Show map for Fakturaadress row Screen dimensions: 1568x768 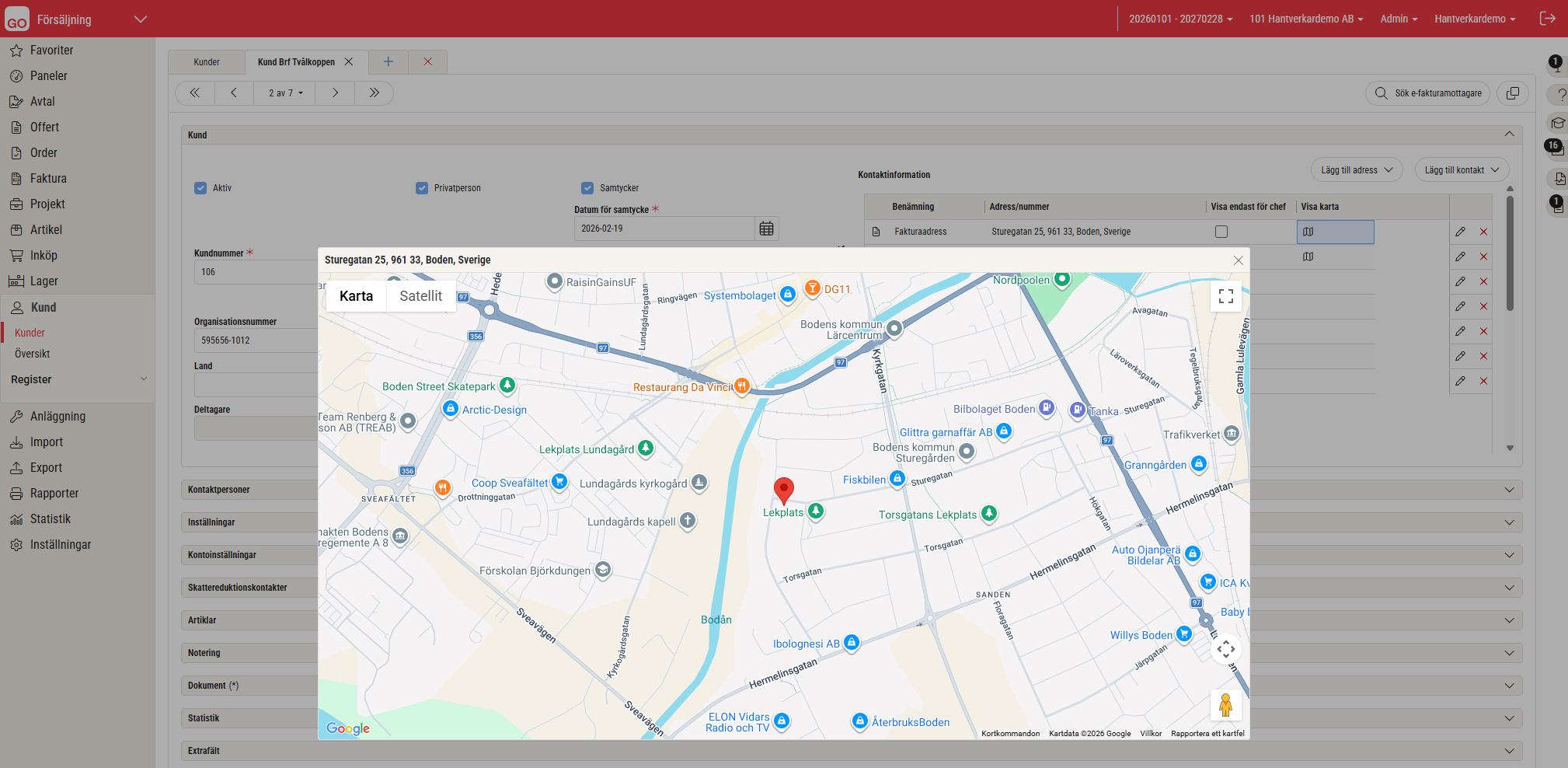(x=1308, y=232)
